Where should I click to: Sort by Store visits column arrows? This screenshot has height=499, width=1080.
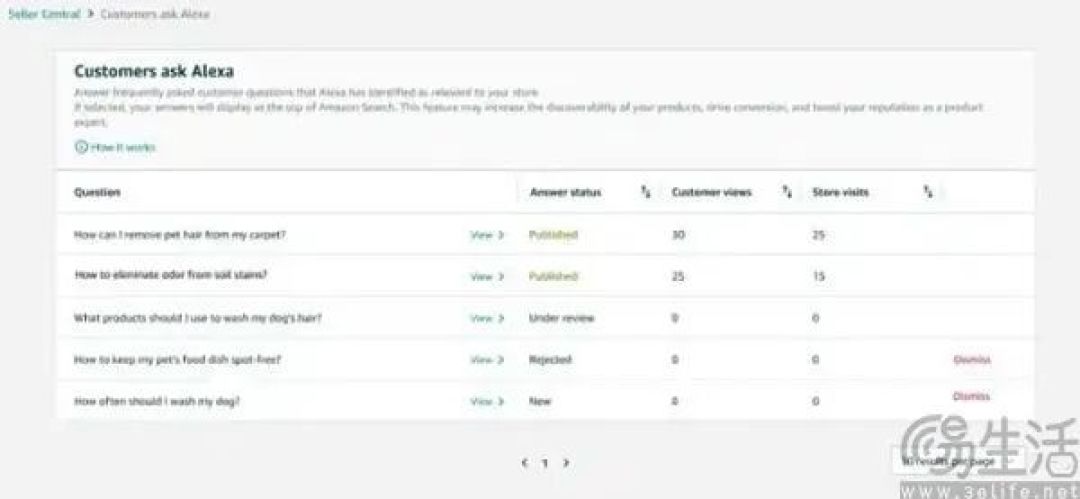coord(928,193)
